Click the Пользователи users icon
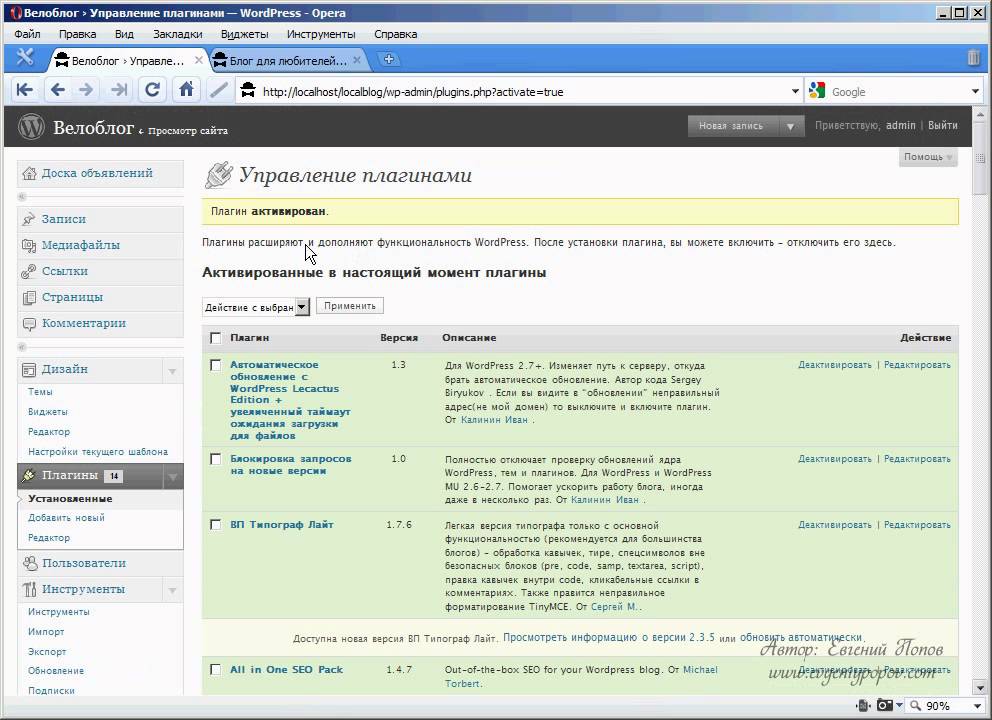This screenshot has height=720, width=992. [x=30, y=563]
